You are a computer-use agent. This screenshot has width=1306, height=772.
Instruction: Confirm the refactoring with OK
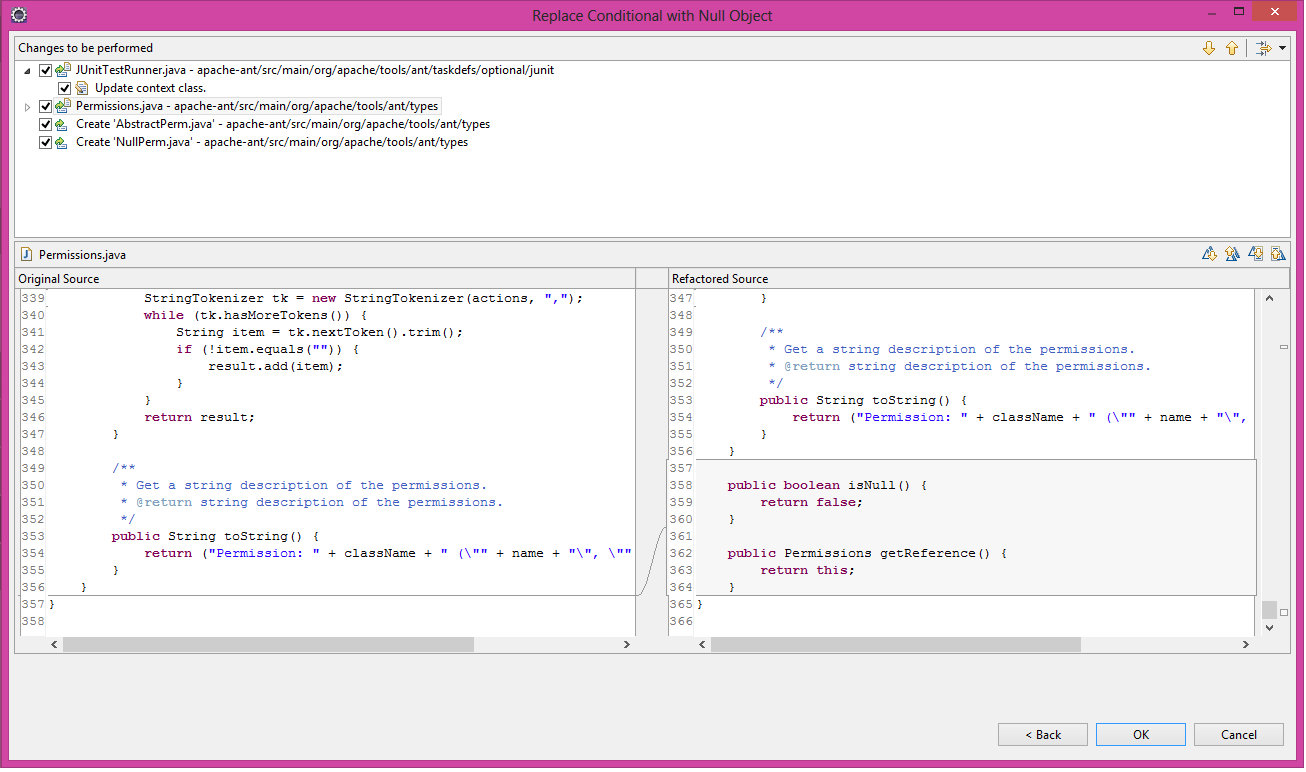click(1141, 734)
